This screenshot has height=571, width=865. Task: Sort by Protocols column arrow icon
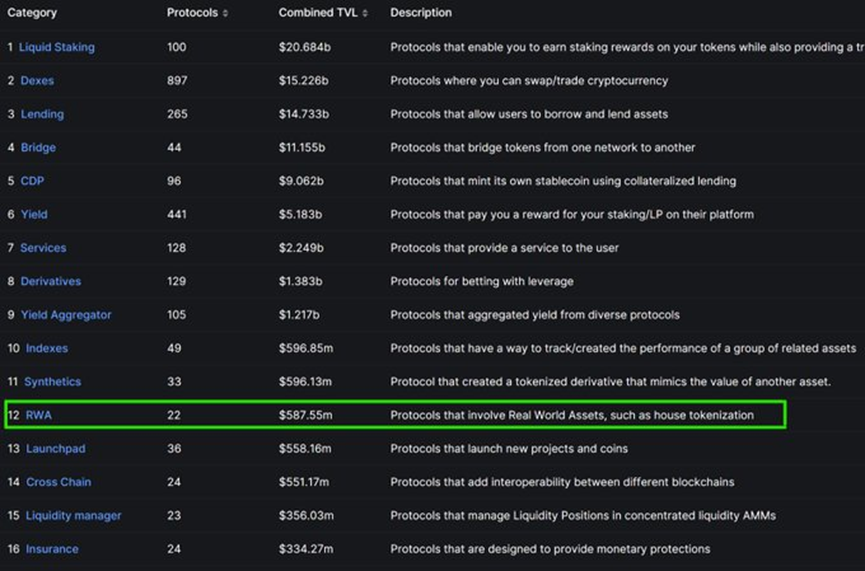click(x=225, y=13)
